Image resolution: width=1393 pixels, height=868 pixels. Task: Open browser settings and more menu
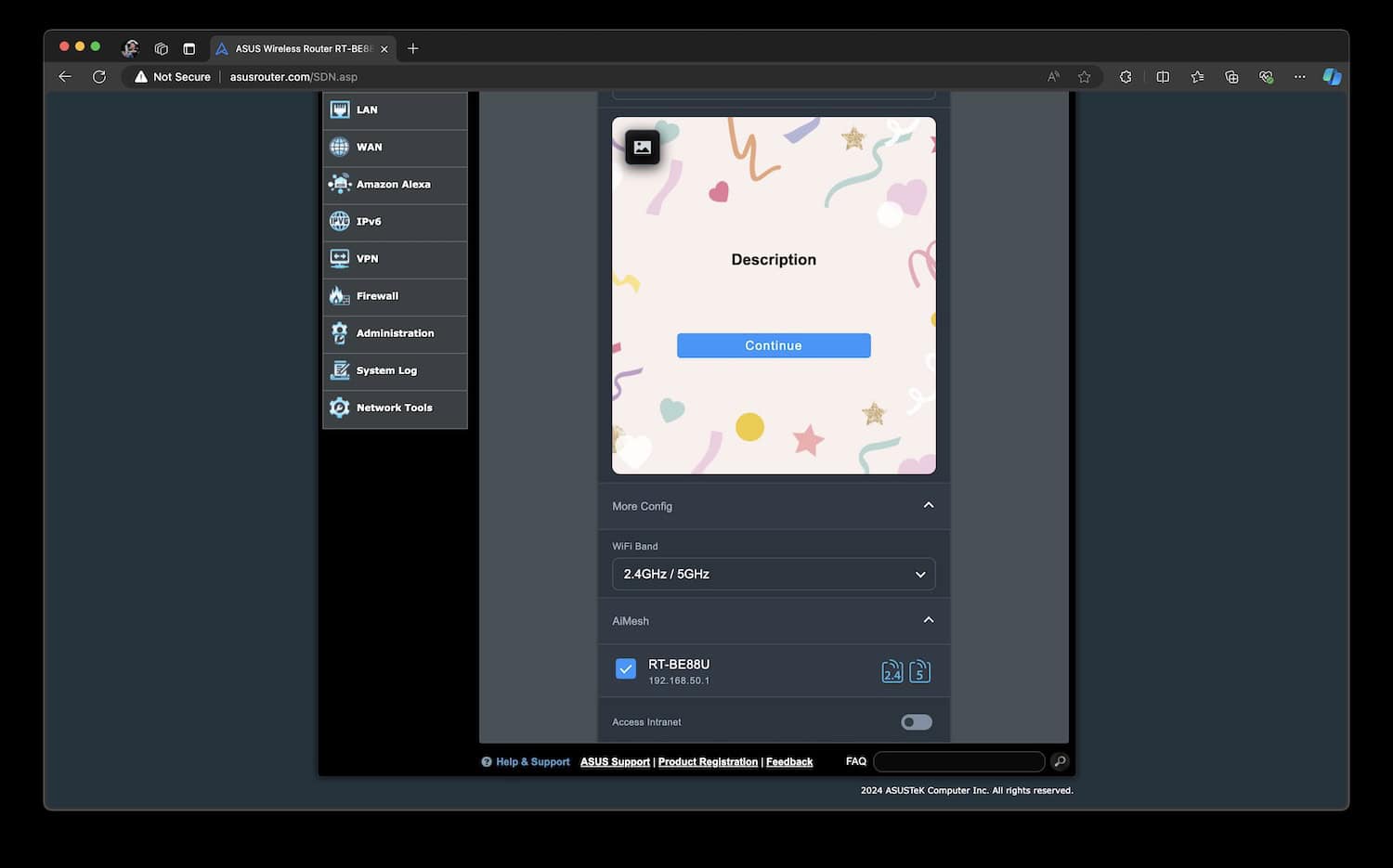point(1299,76)
